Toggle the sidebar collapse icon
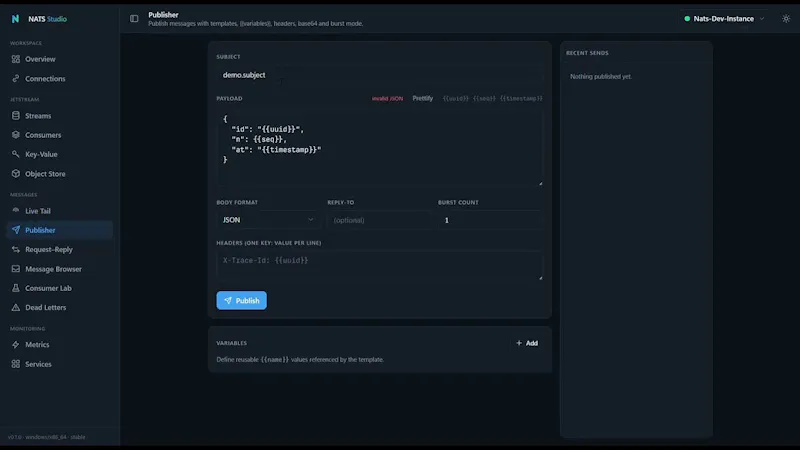This screenshot has height=450, width=800. [134, 19]
